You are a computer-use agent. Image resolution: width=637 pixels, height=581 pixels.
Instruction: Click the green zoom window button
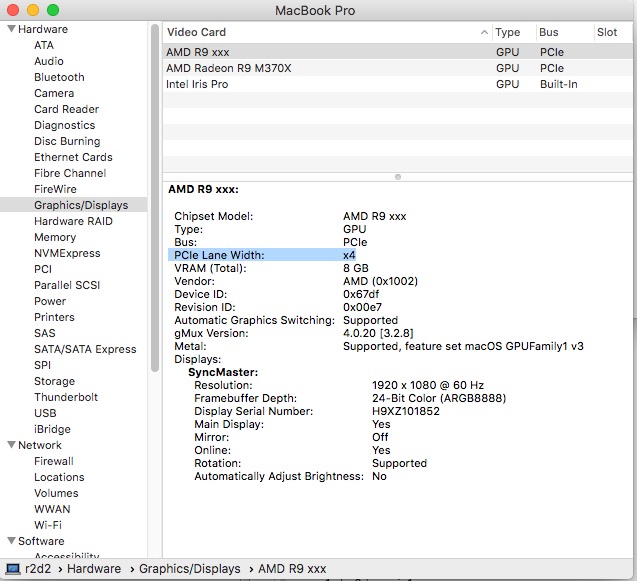(x=52, y=10)
